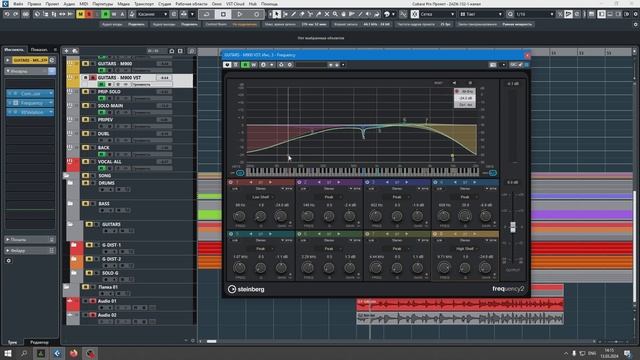Toggle global Solo S button in toolbar
This screenshot has width=640, height=360.
point(89,14)
